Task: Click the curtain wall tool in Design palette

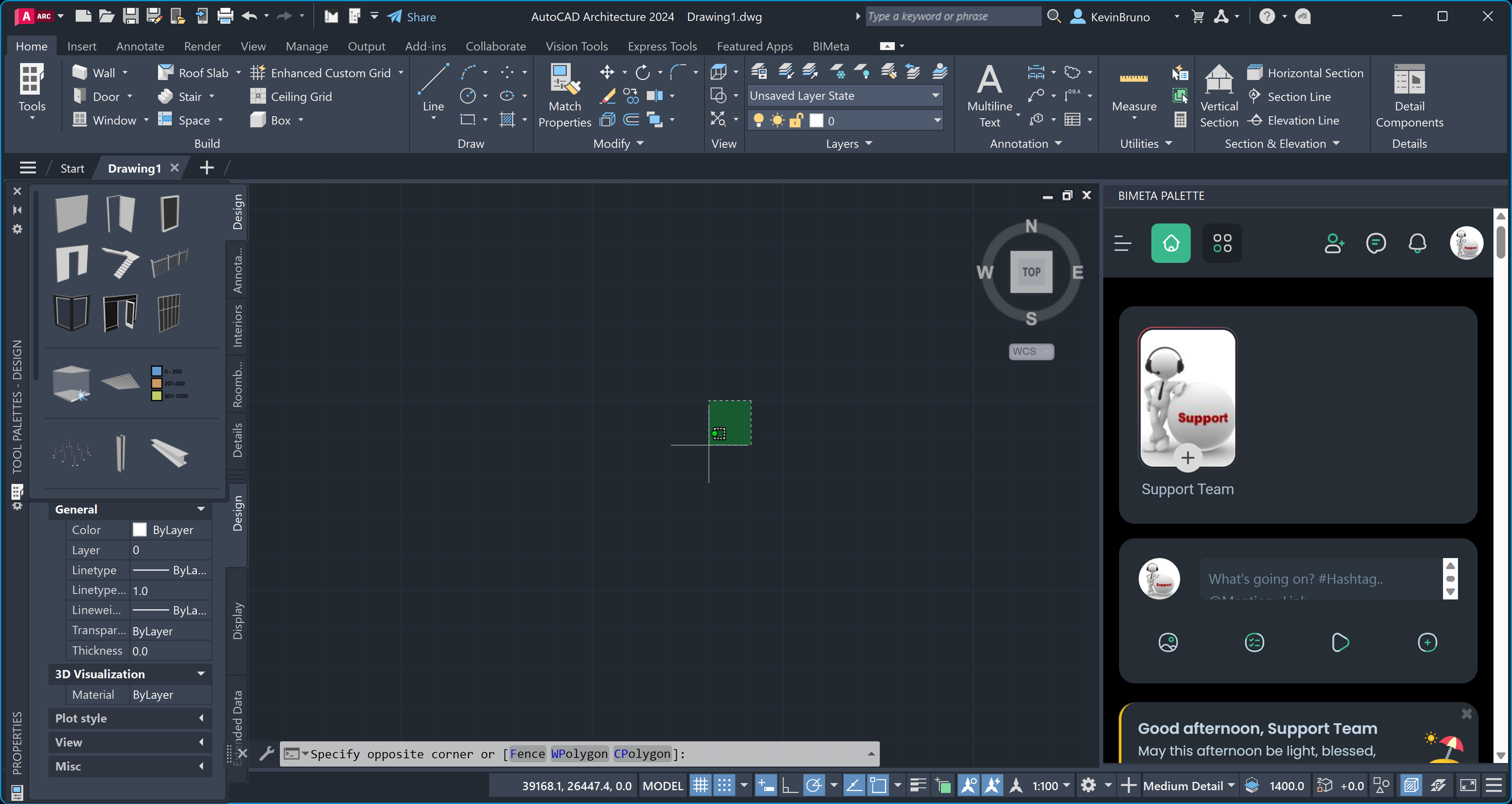Action: [169, 312]
